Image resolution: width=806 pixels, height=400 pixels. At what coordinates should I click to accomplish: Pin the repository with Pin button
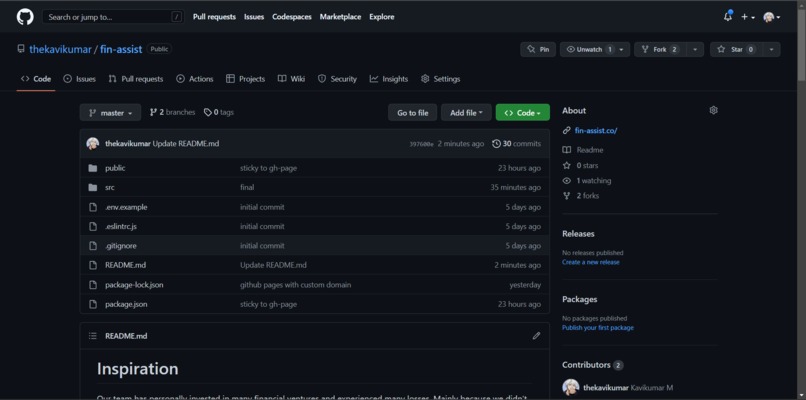[x=538, y=49]
